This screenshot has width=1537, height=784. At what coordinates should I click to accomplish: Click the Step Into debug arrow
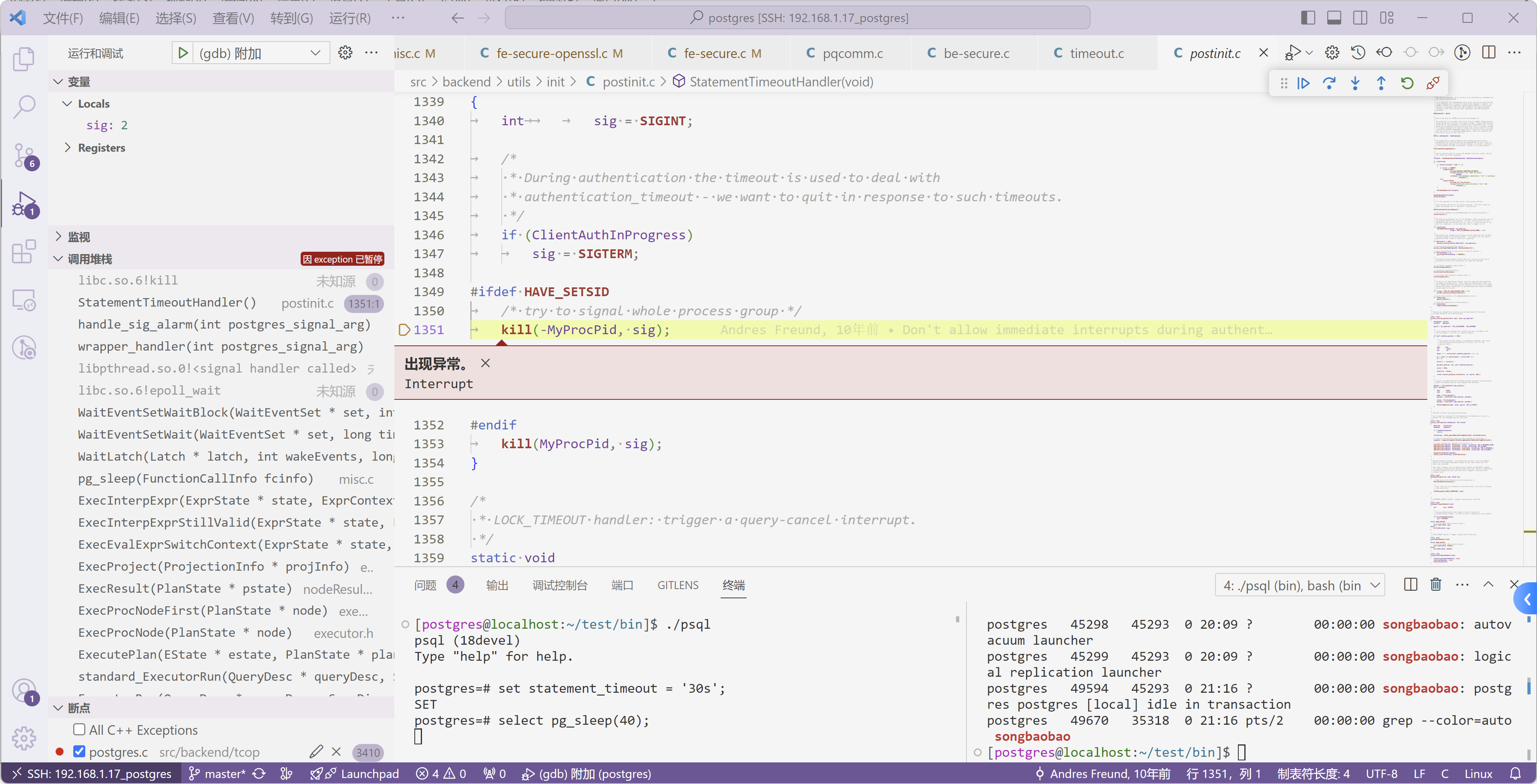[1355, 84]
